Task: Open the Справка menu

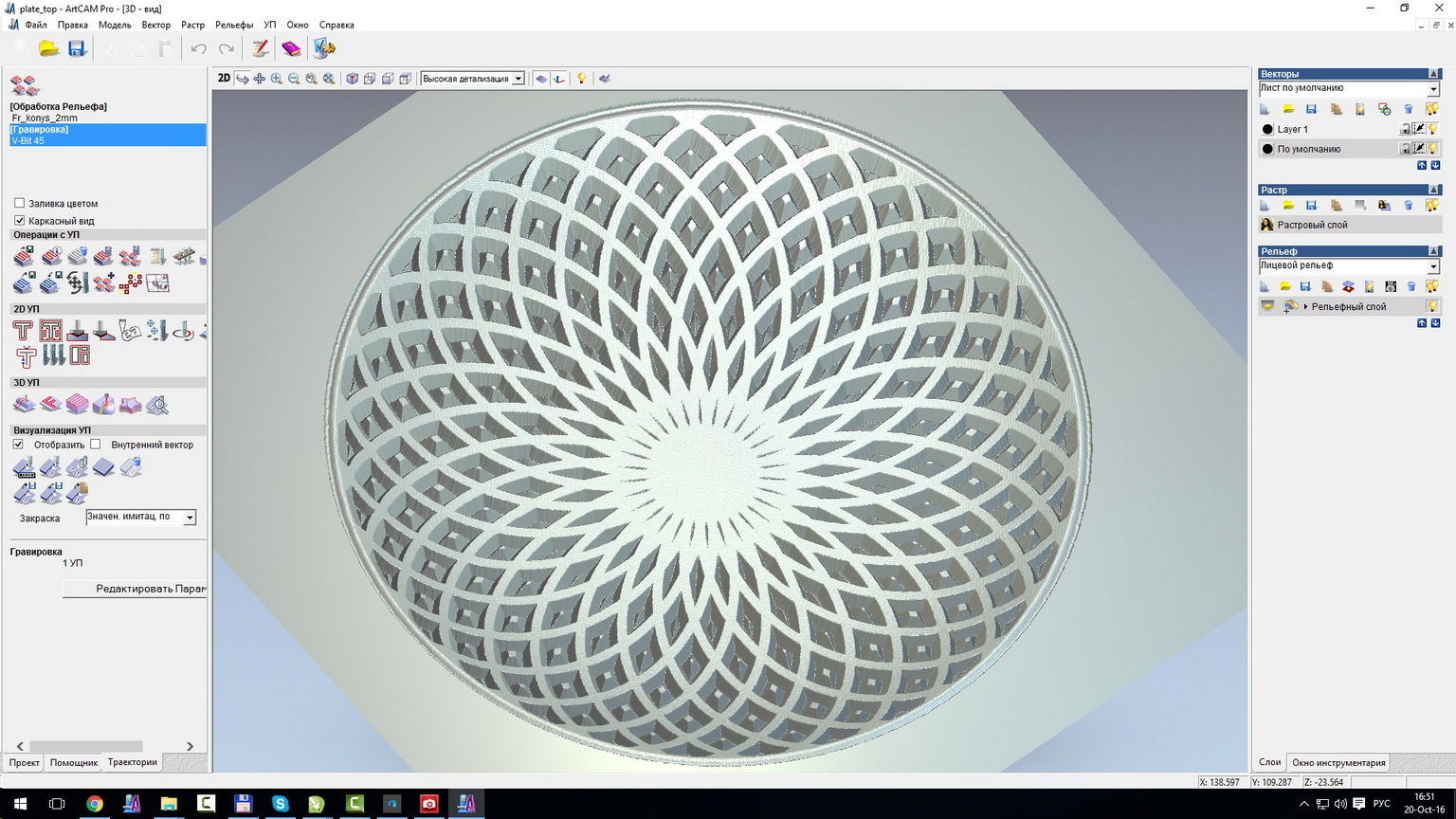Action: (337, 25)
